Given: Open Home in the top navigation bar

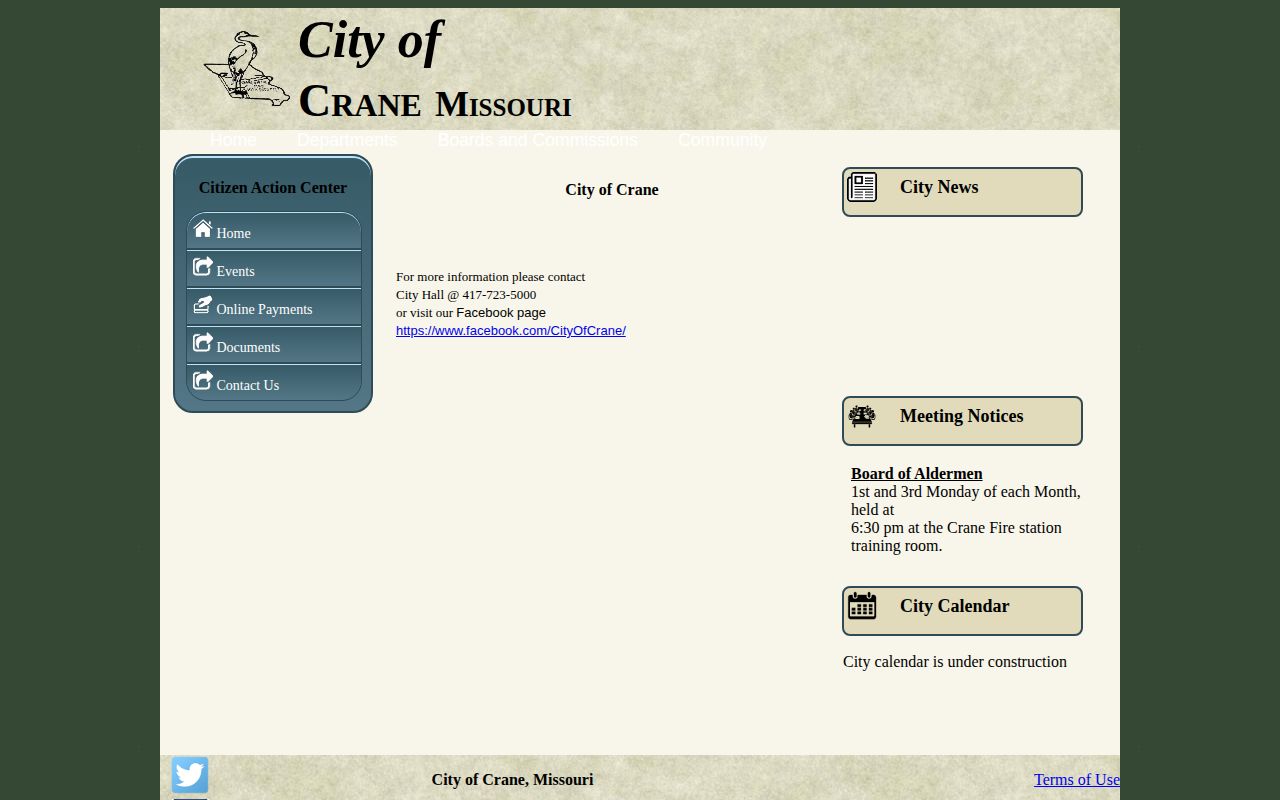Looking at the screenshot, I should point(233,140).
